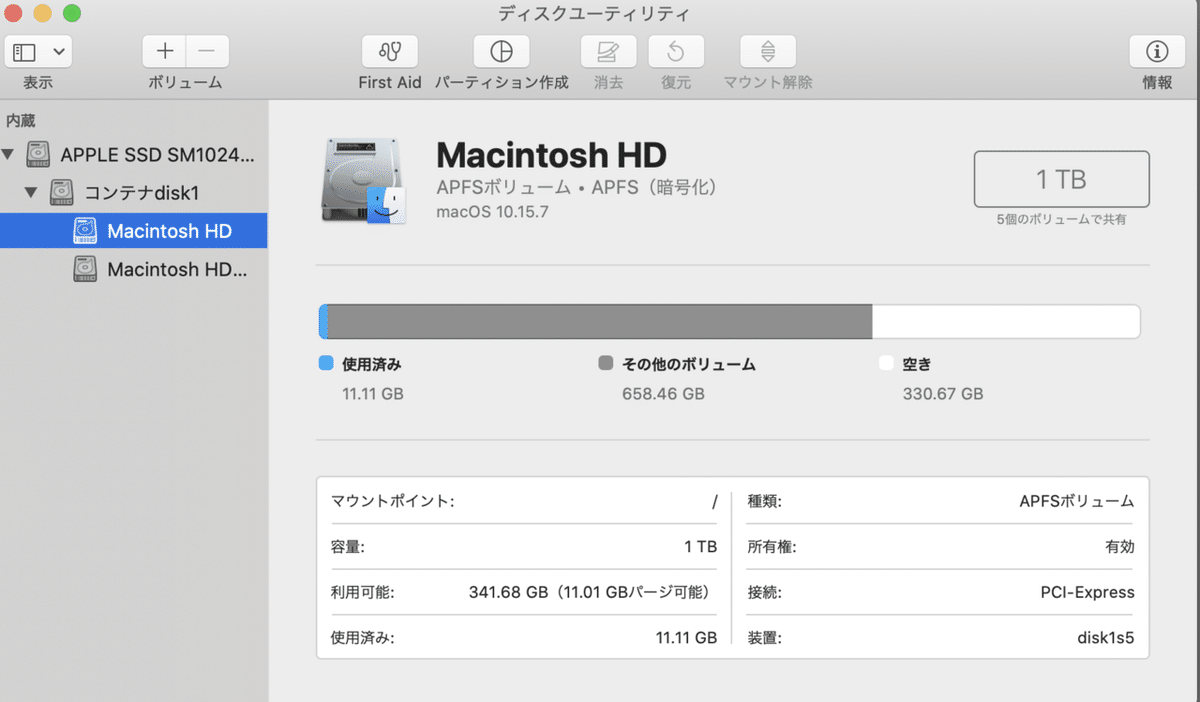Open the Info (情報) button
Image resolution: width=1200 pixels, height=702 pixels.
point(1157,51)
